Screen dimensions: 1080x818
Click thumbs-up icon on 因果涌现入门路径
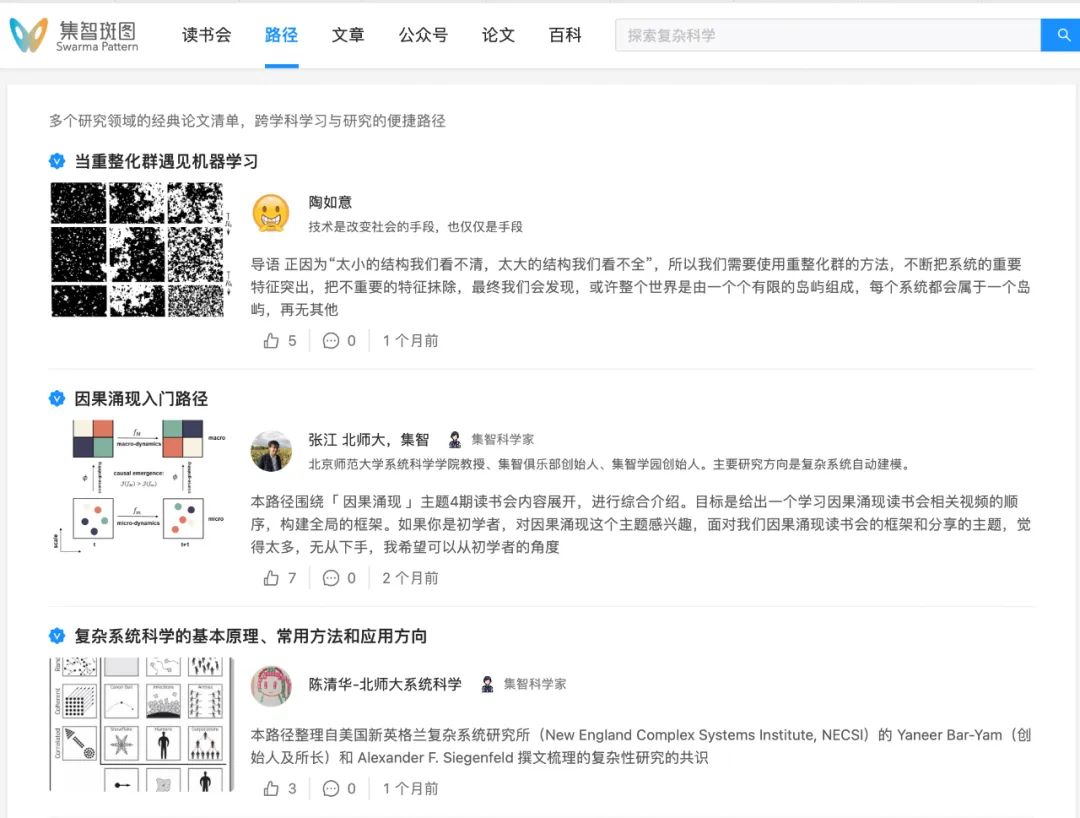click(x=271, y=578)
